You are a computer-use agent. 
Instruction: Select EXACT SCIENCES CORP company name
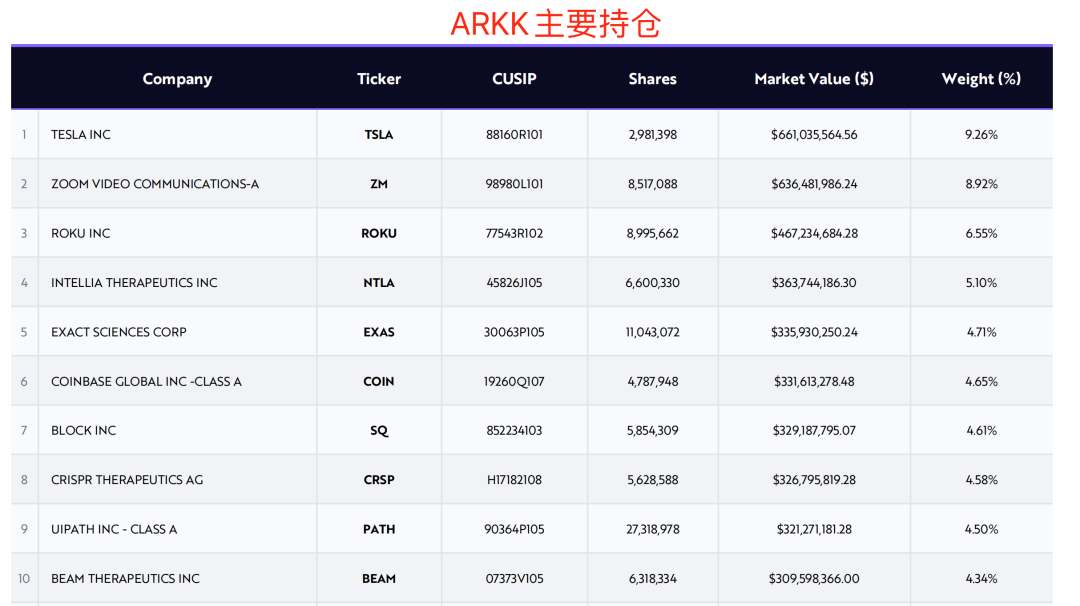pyautogui.click(x=118, y=333)
